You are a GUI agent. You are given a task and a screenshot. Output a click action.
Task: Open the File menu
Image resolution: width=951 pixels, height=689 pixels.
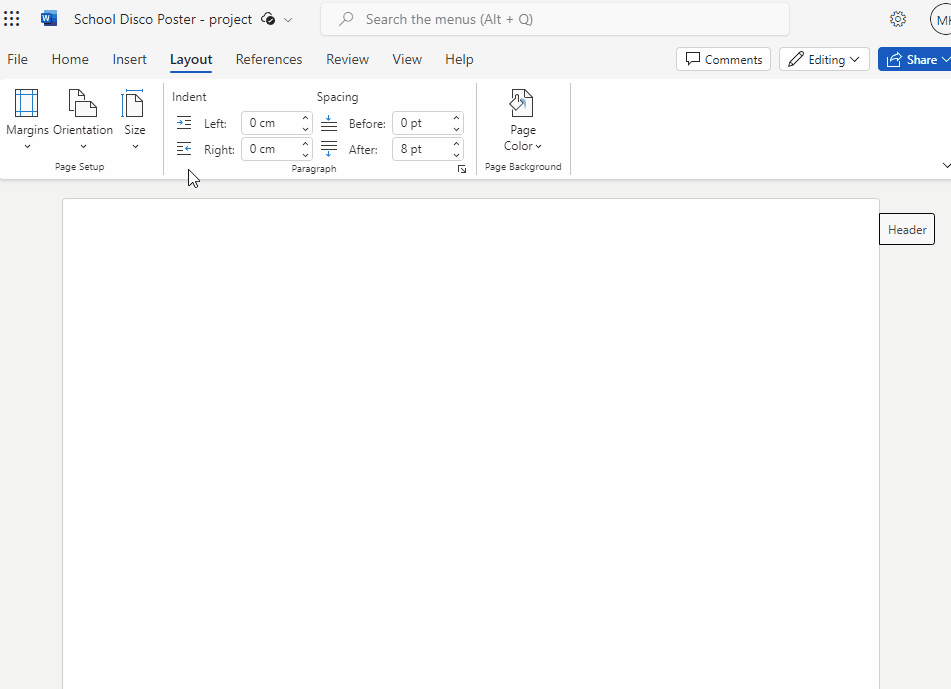(x=18, y=59)
